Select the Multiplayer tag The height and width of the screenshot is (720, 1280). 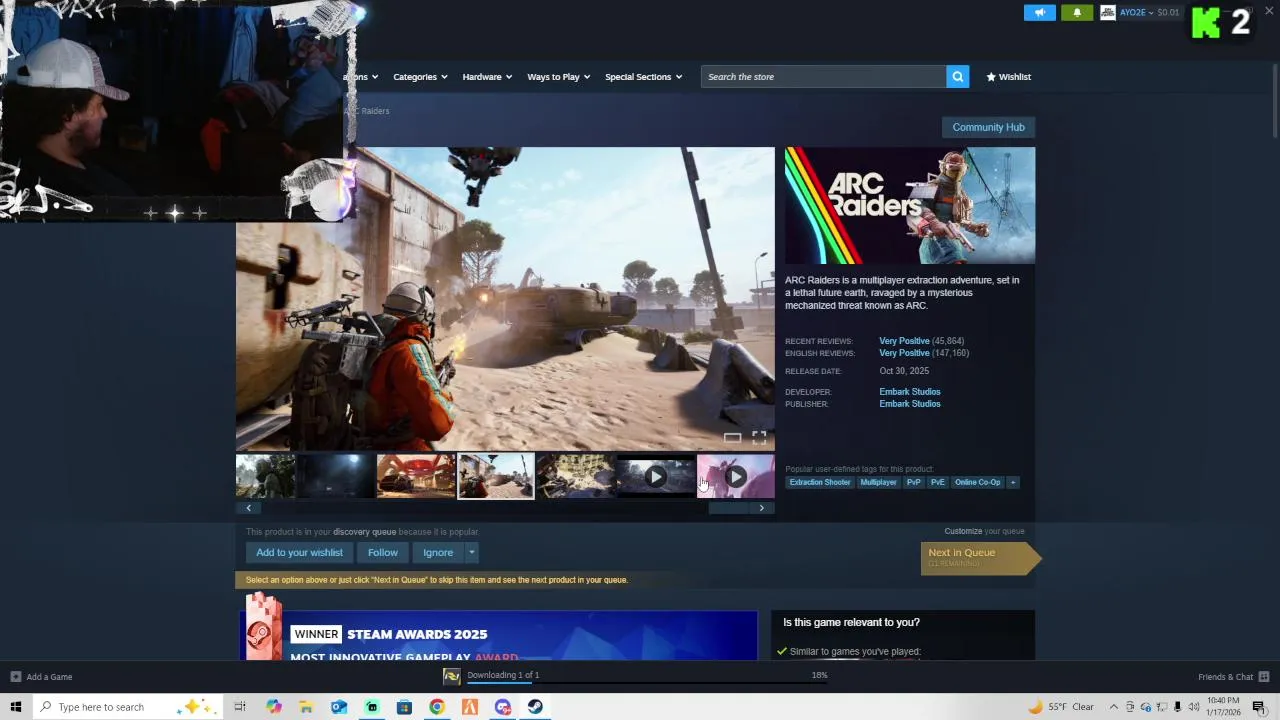point(879,482)
